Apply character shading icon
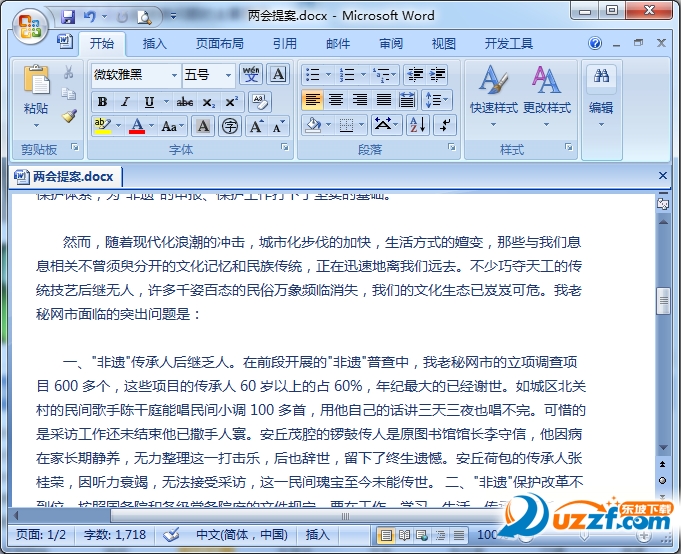Image resolution: width=681 pixels, height=554 pixels. click(x=203, y=126)
